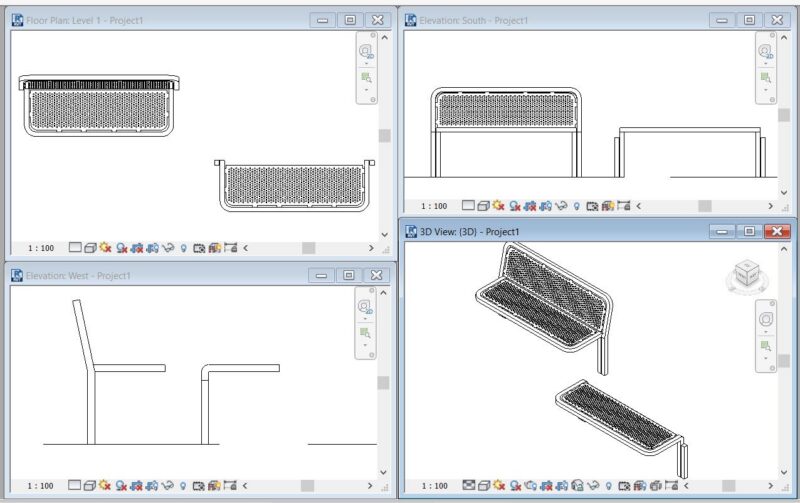
Task: Toggle Sun Path in South elevation view bar
Action: [x=498, y=206]
